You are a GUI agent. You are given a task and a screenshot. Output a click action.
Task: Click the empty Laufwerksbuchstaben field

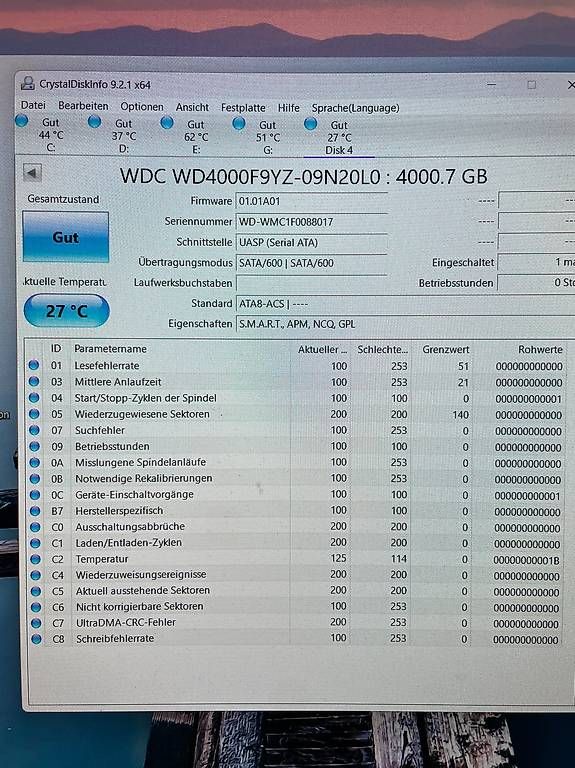pyautogui.click(x=311, y=283)
